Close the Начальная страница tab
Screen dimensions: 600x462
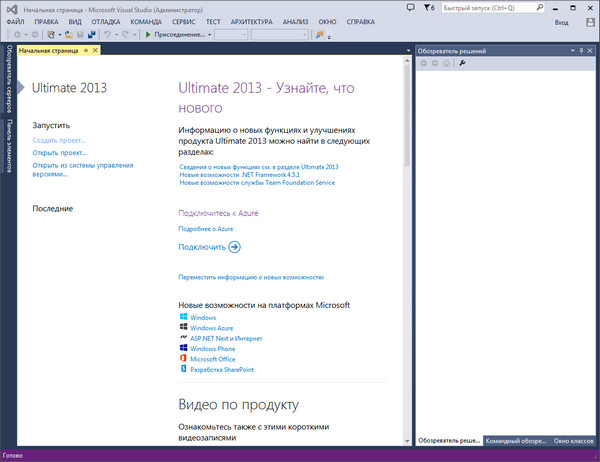coord(95,50)
